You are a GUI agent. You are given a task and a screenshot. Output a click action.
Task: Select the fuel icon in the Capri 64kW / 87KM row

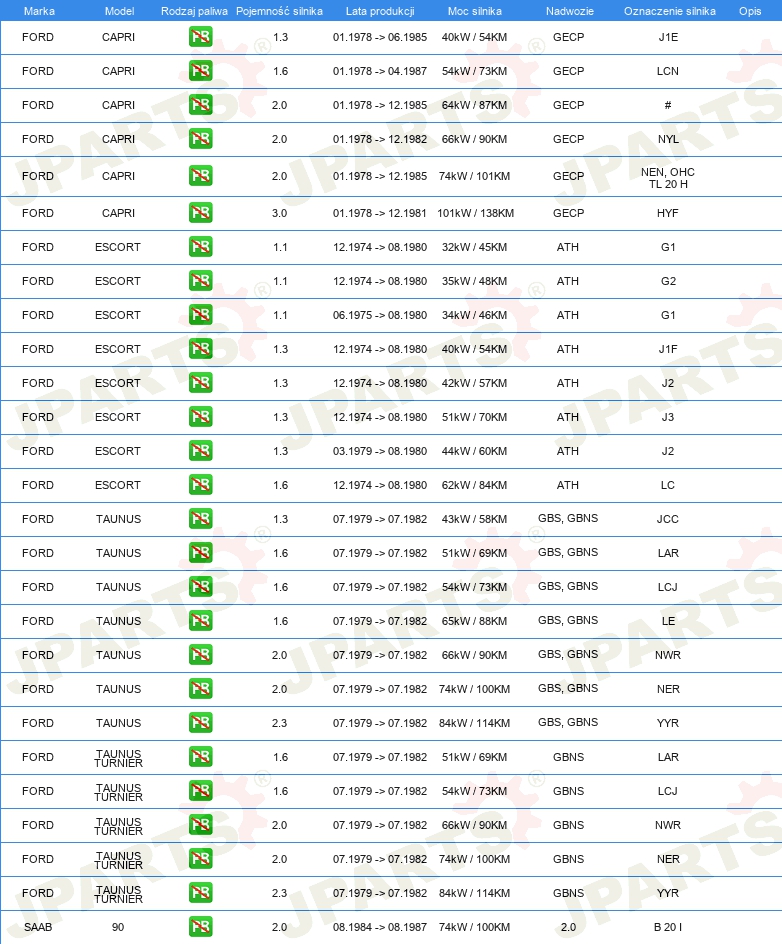[x=200, y=105]
